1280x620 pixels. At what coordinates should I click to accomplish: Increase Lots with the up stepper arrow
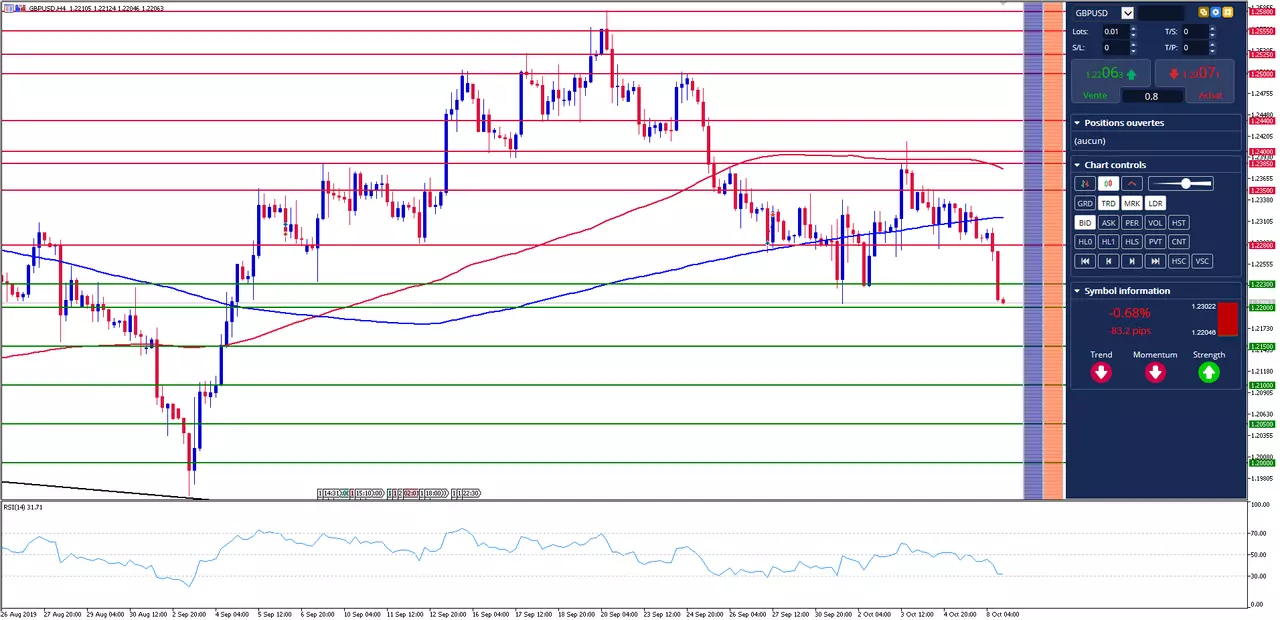pyautogui.click(x=1133, y=28)
